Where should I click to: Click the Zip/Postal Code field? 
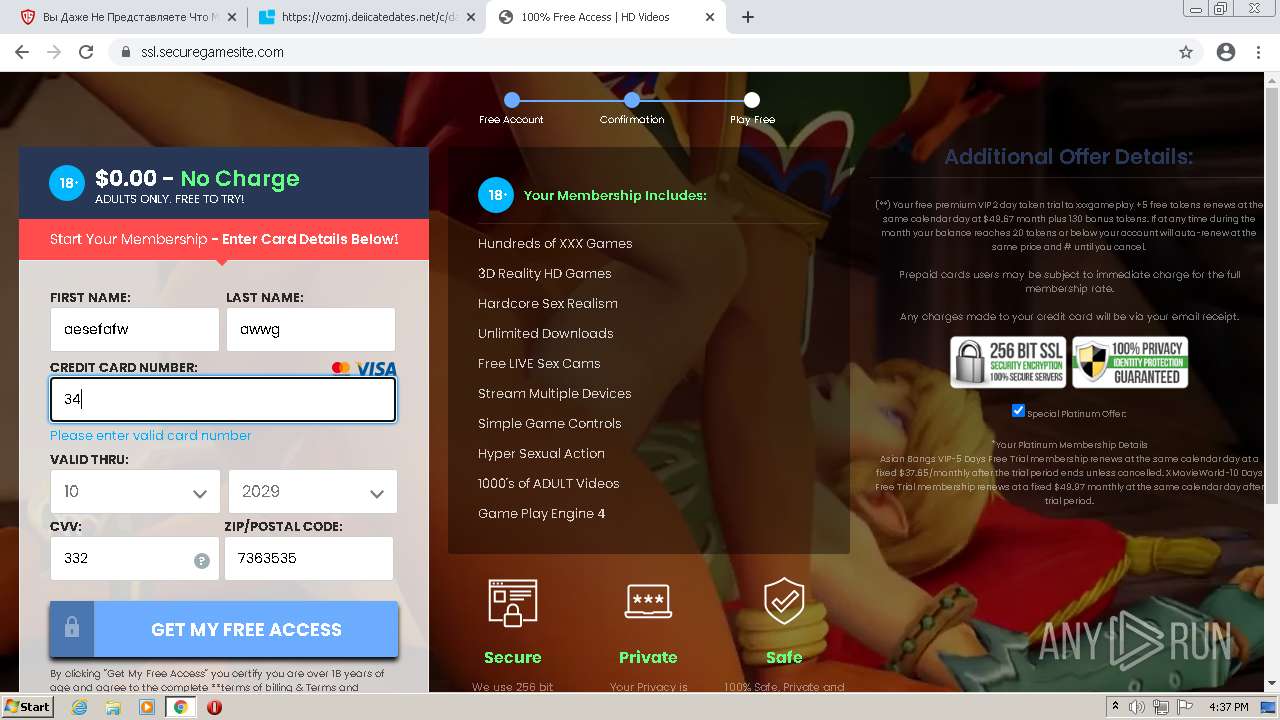coord(309,558)
